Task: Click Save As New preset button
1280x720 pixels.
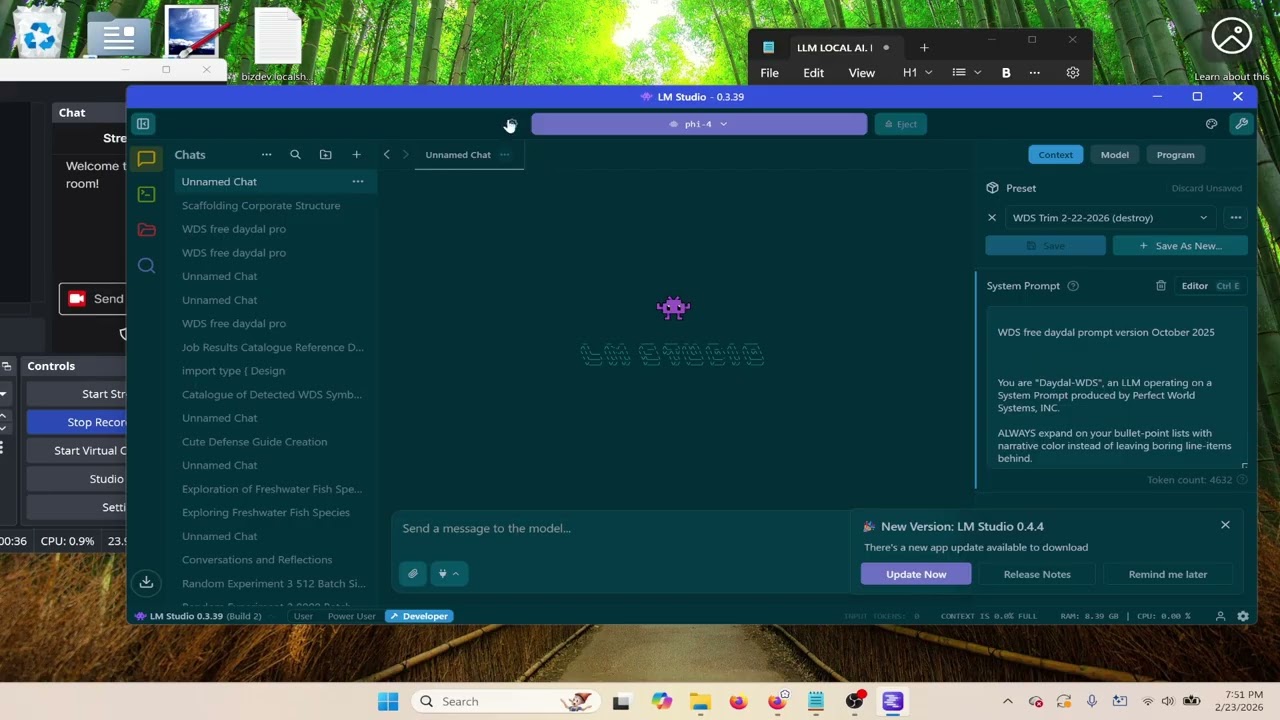Action: coord(1180,246)
